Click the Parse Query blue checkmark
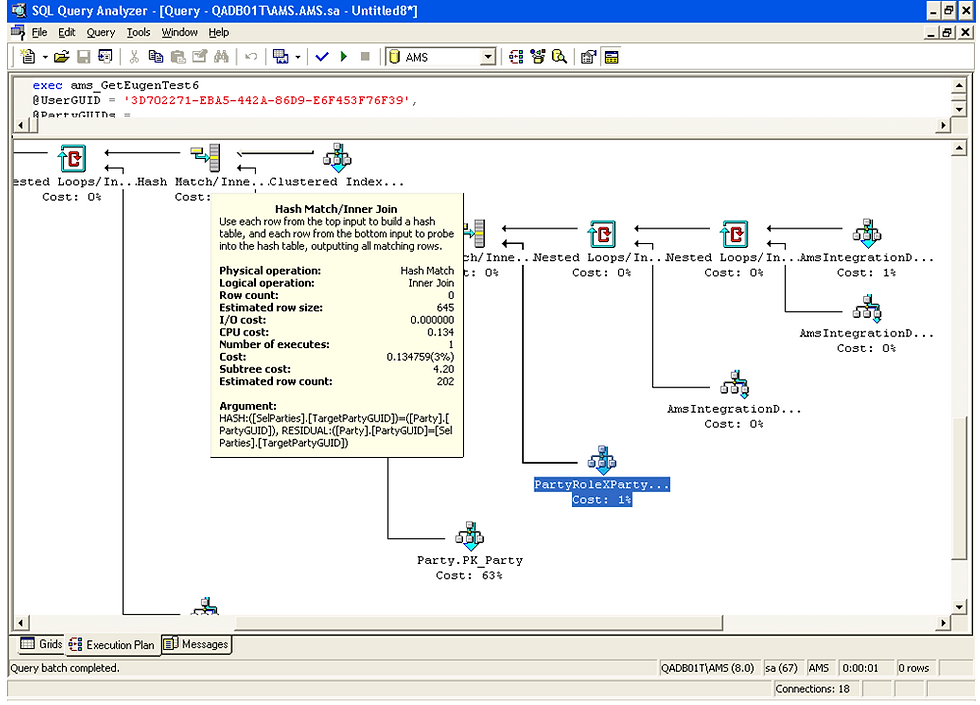 (322, 57)
